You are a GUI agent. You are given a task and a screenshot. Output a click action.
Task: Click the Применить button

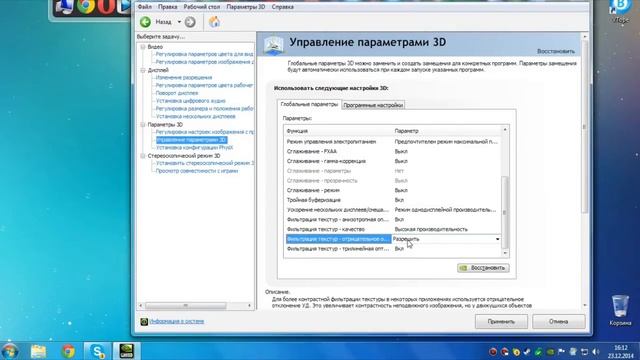[x=501, y=322]
